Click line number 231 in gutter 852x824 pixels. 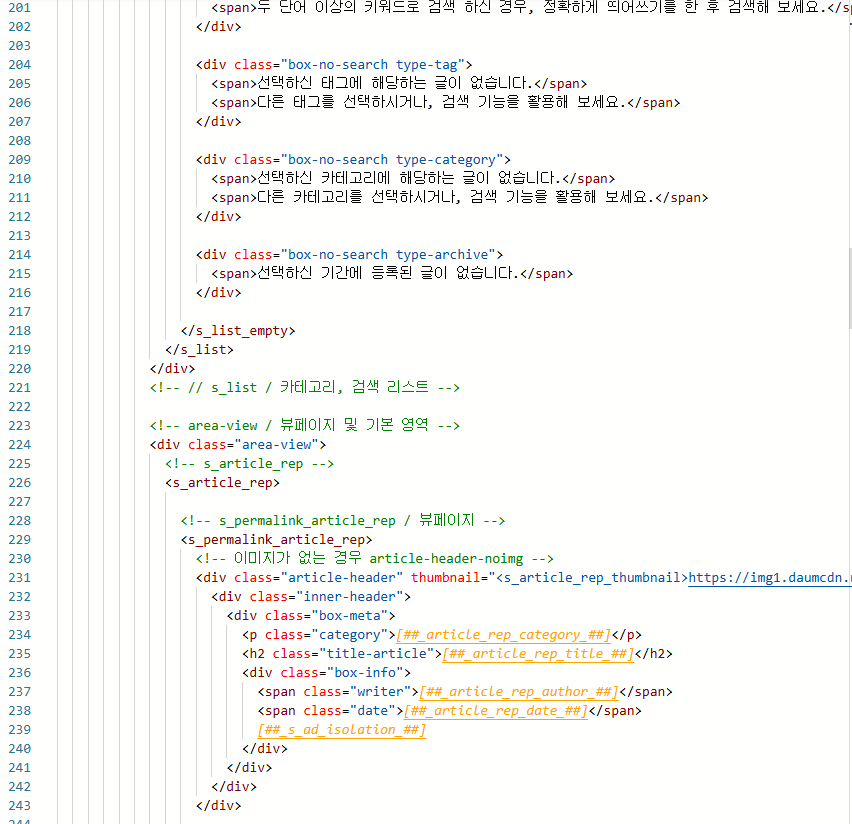point(20,578)
